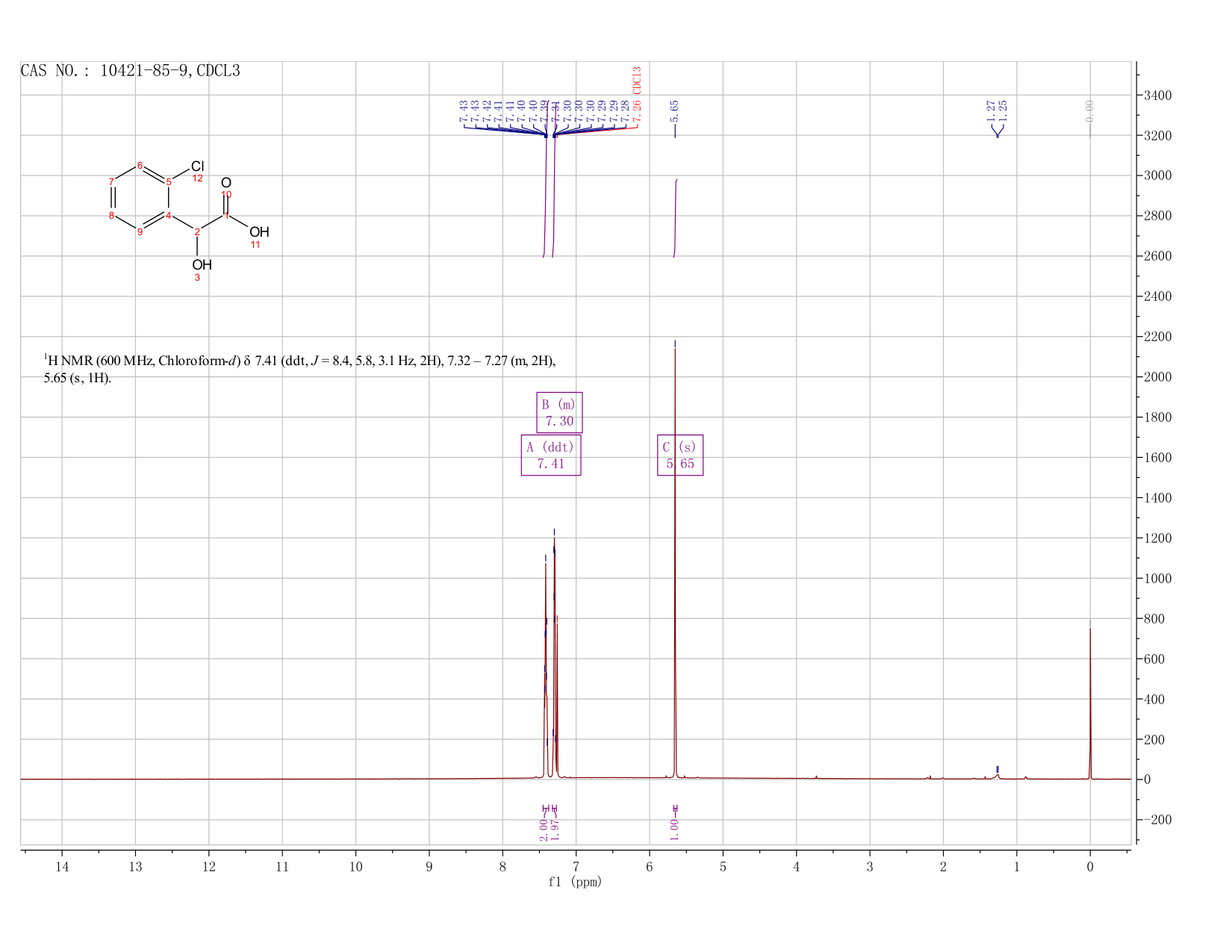The width and height of the screenshot is (1232, 952).
Task: Click the red CDCl3 solvent peak label
Action: (637, 95)
